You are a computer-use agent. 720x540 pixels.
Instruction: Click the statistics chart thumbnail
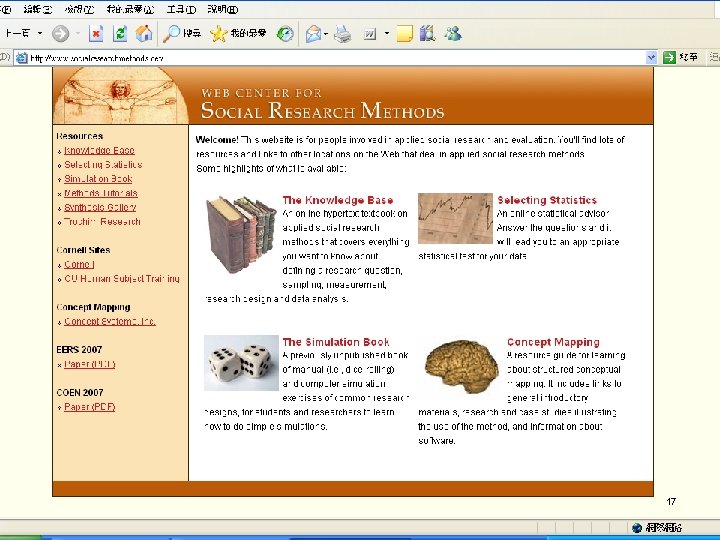click(x=455, y=218)
